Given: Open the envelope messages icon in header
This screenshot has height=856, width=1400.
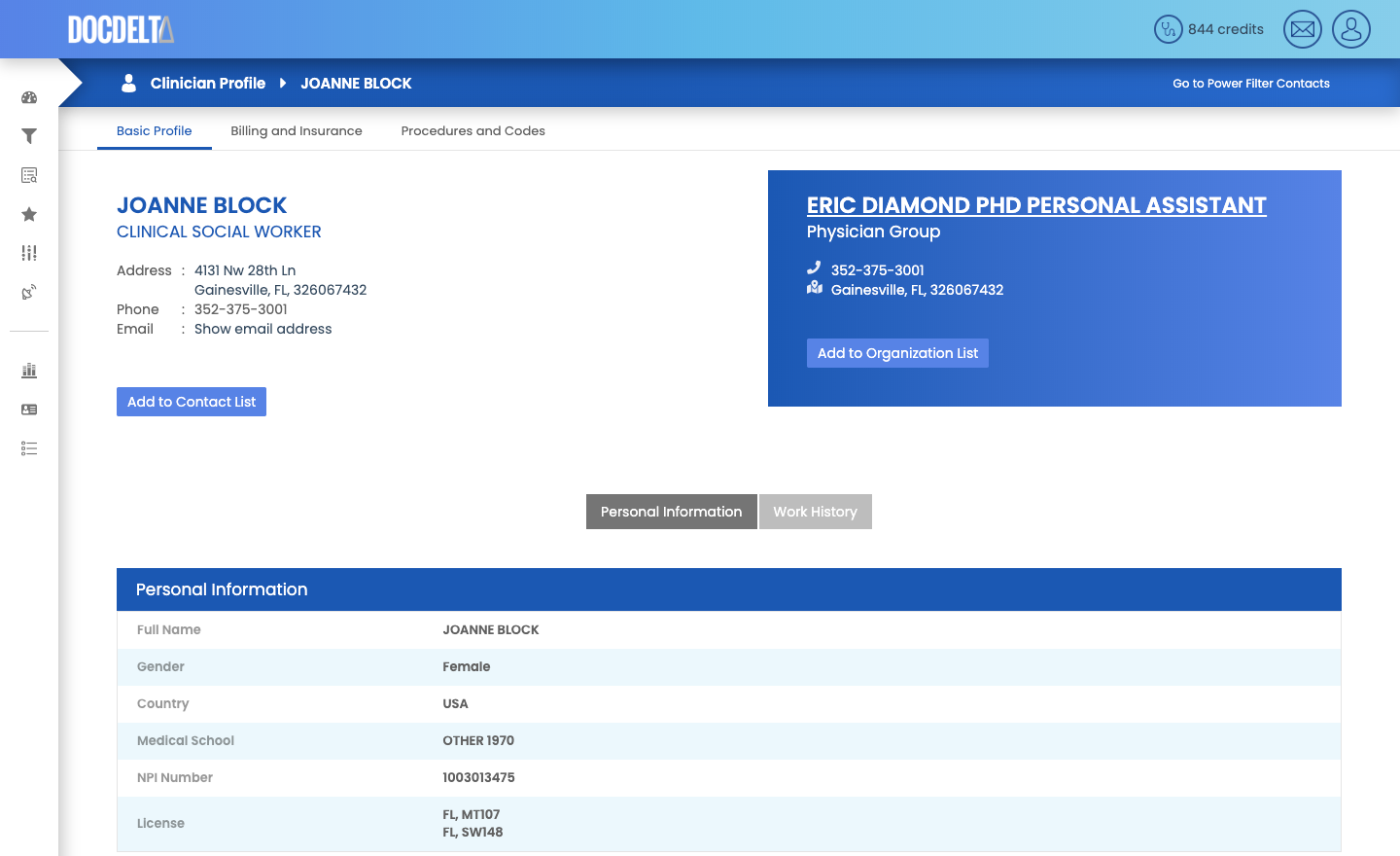Looking at the screenshot, I should pos(1303,29).
